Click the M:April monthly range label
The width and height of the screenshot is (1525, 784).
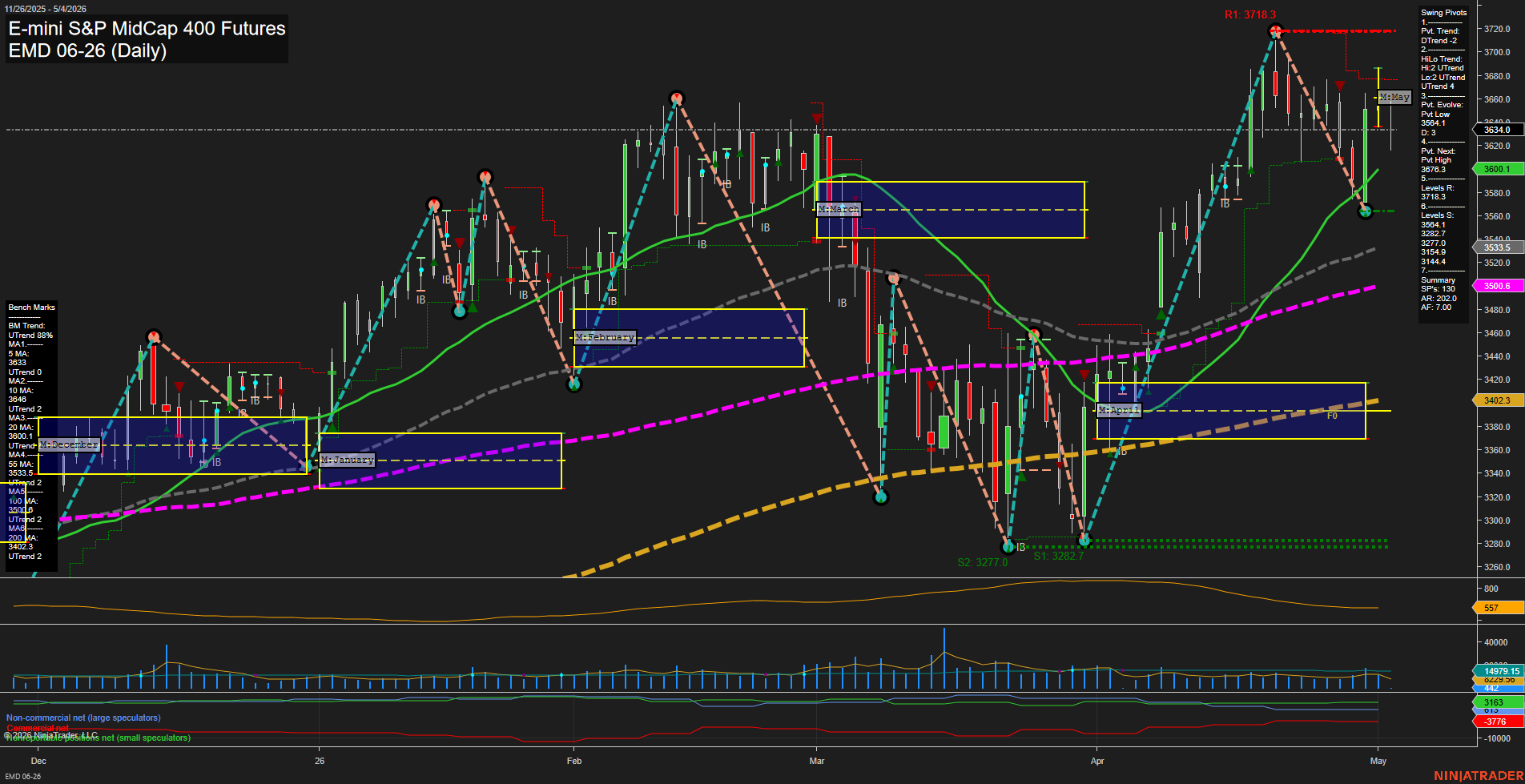[1119, 410]
